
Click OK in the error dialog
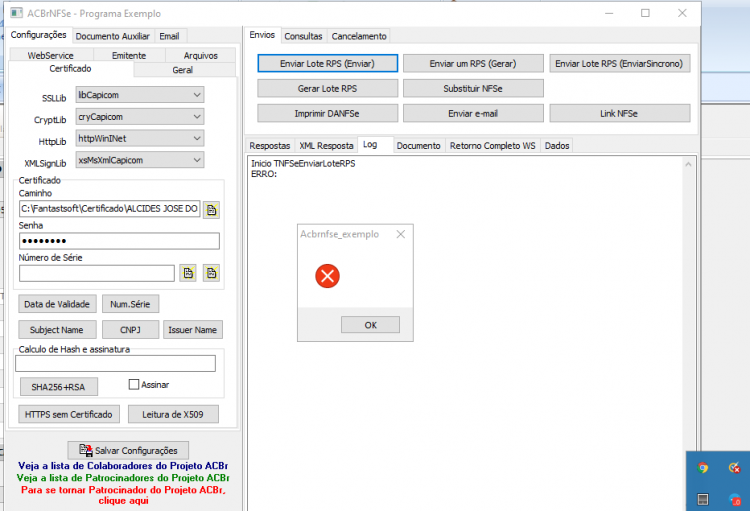371,325
